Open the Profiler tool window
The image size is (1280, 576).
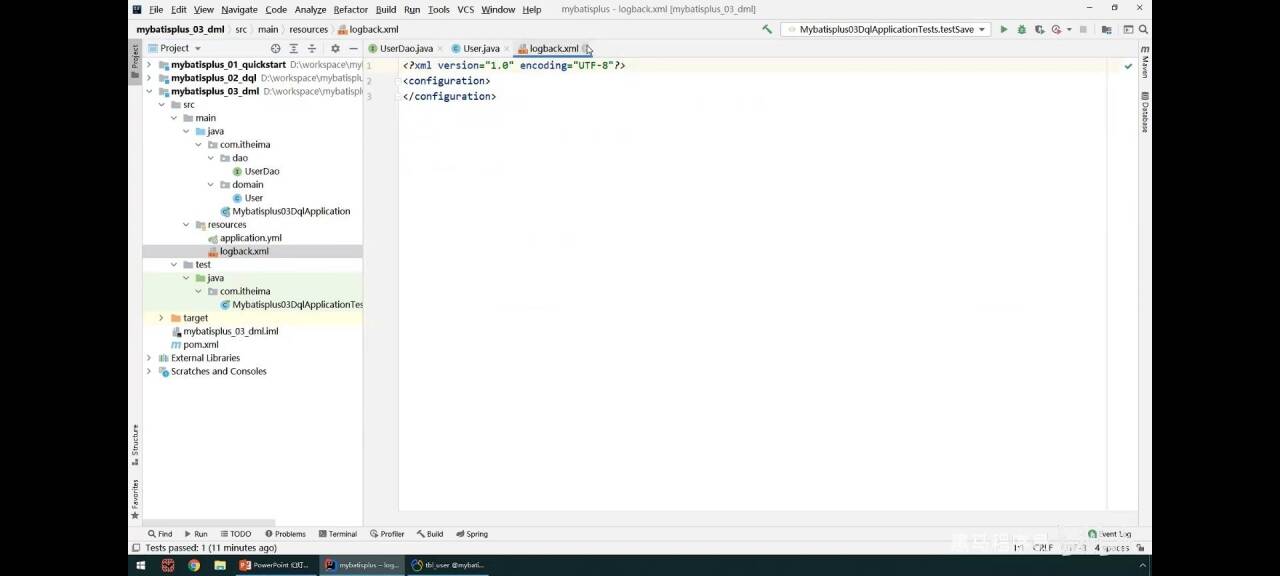click(x=387, y=534)
